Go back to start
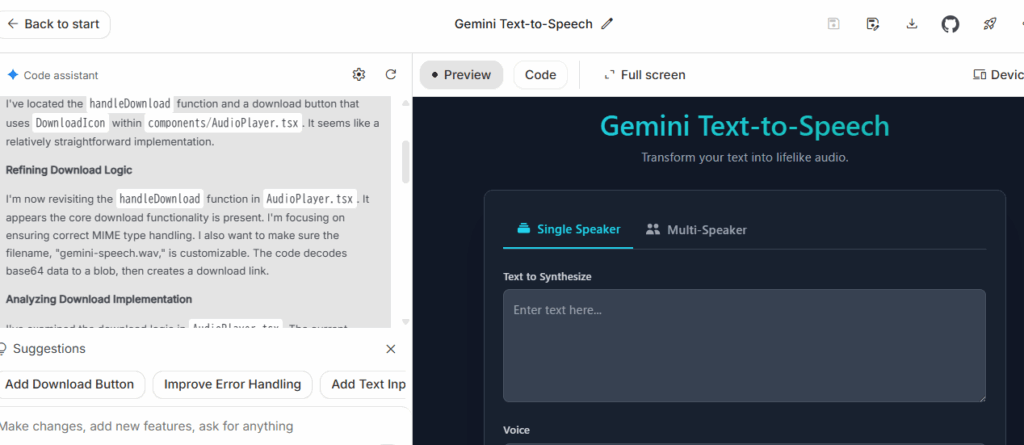The width and height of the screenshot is (1024, 445). click(x=54, y=24)
